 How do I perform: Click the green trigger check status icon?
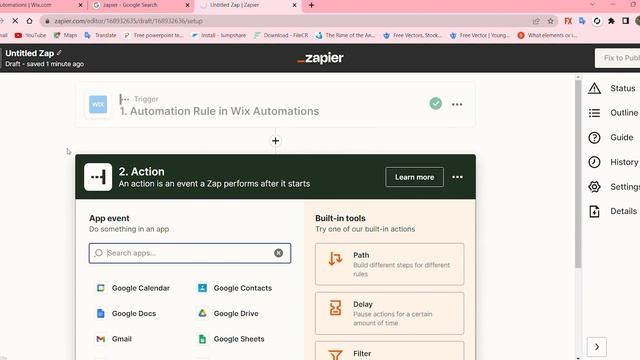tap(436, 104)
